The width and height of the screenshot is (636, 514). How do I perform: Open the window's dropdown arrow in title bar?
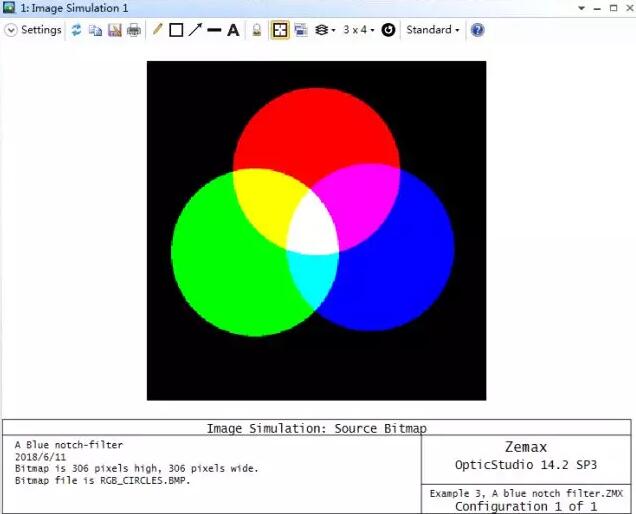tap(584, 8)
